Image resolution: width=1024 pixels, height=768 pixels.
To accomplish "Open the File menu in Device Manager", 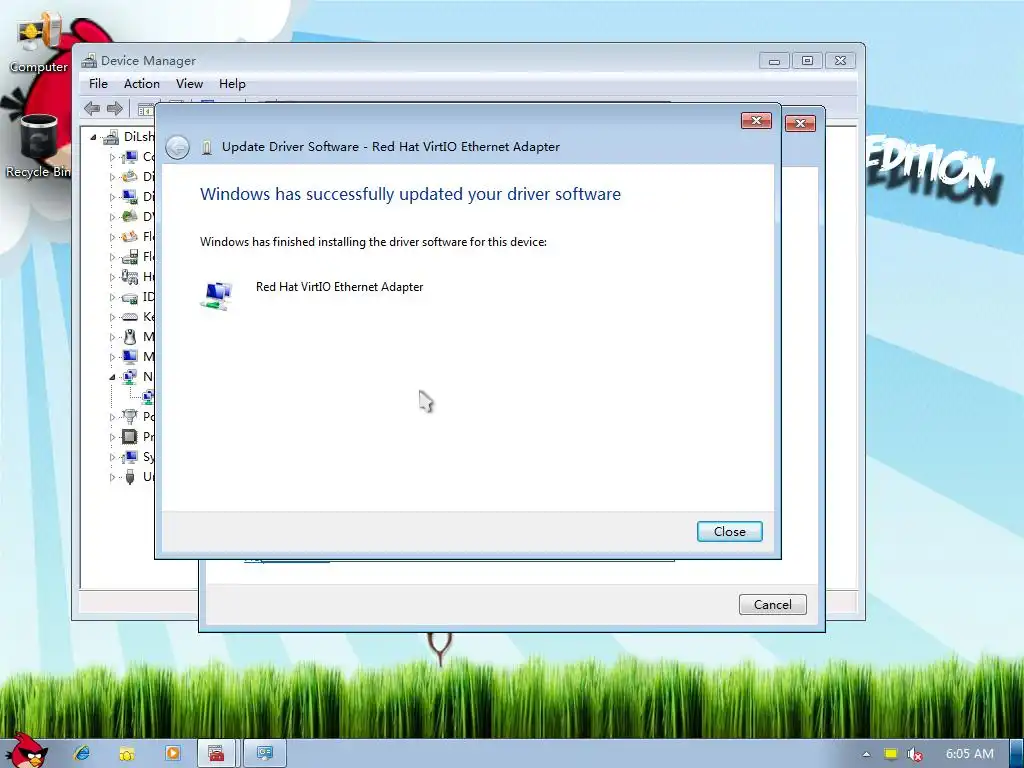I will coord(98,84).
